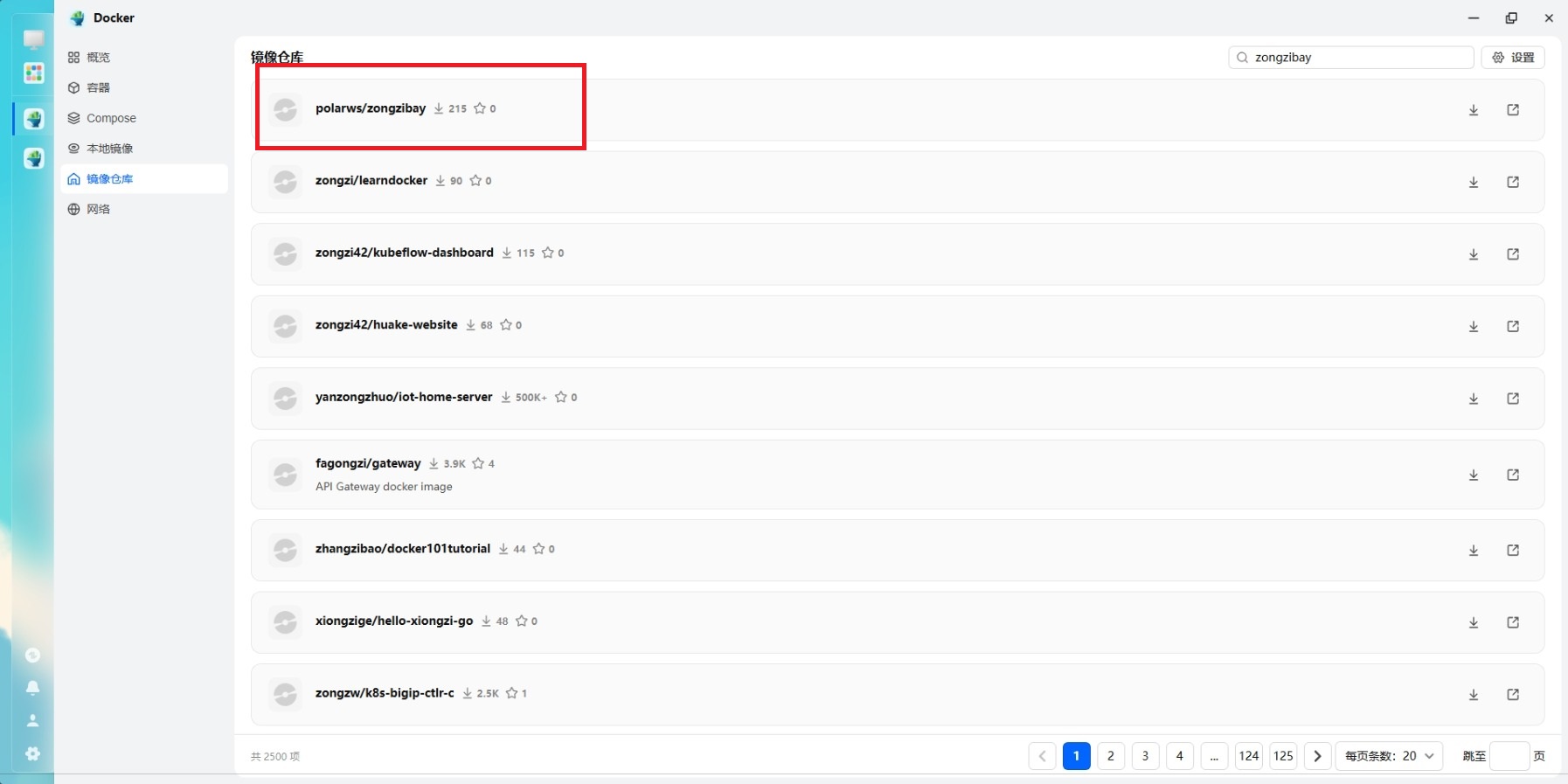Download zongzw/k8s-bigip-ctlr-c image
The image size is (1568, 784).
coord(1474,695)
